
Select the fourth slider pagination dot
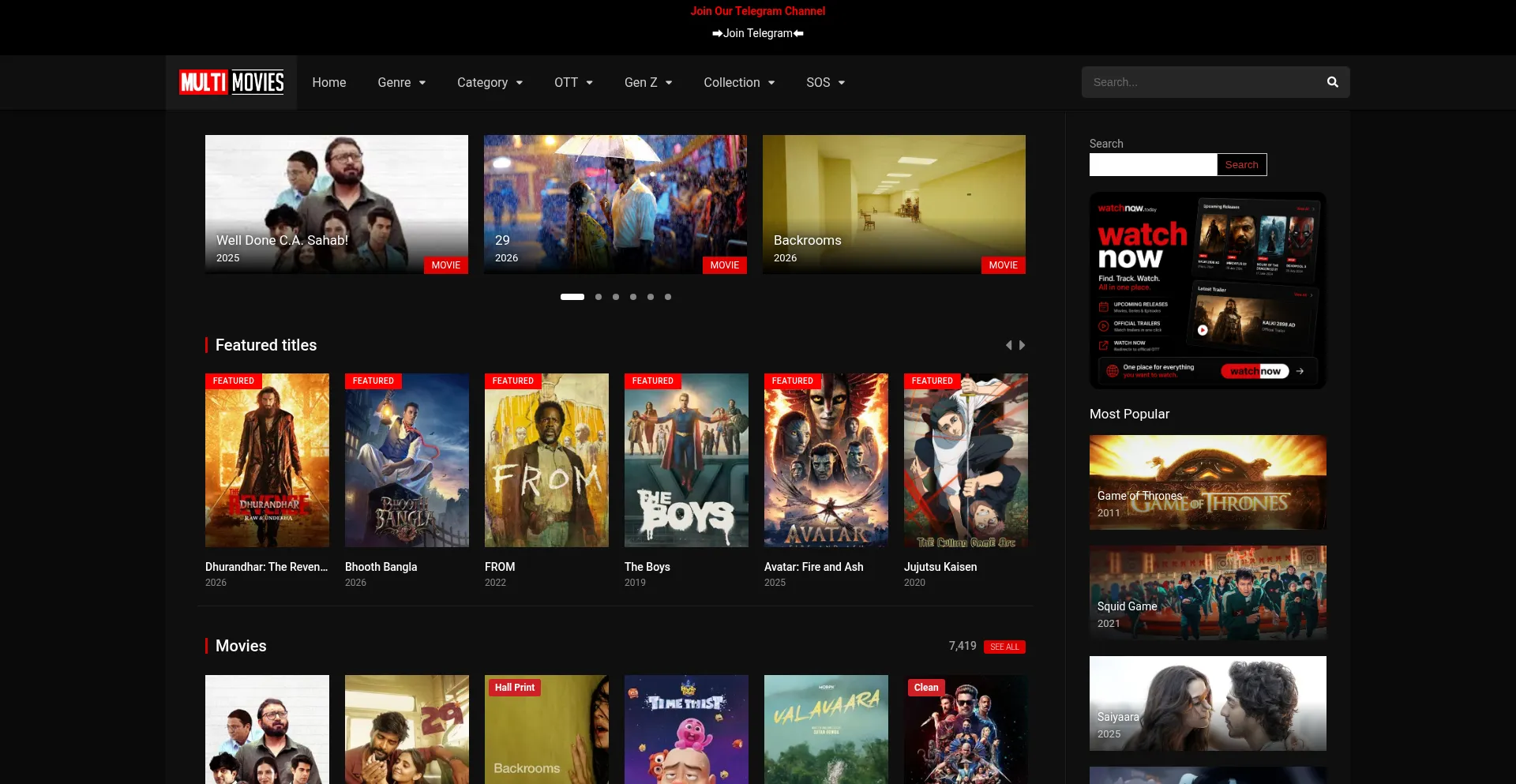[x=633, y=297]
